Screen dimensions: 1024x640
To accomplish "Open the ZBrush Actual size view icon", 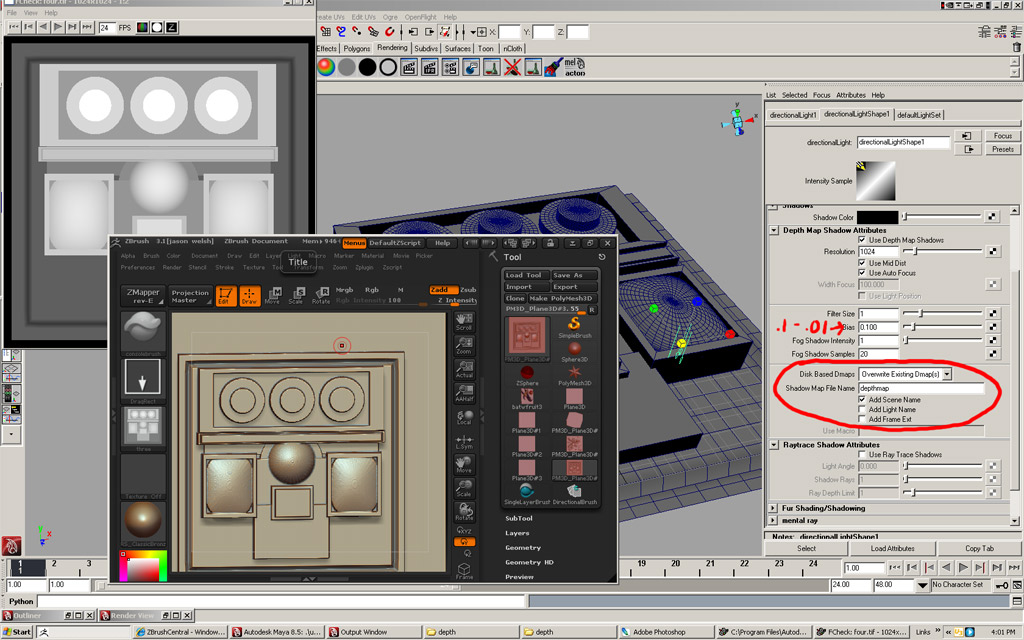I will (464, 369).
